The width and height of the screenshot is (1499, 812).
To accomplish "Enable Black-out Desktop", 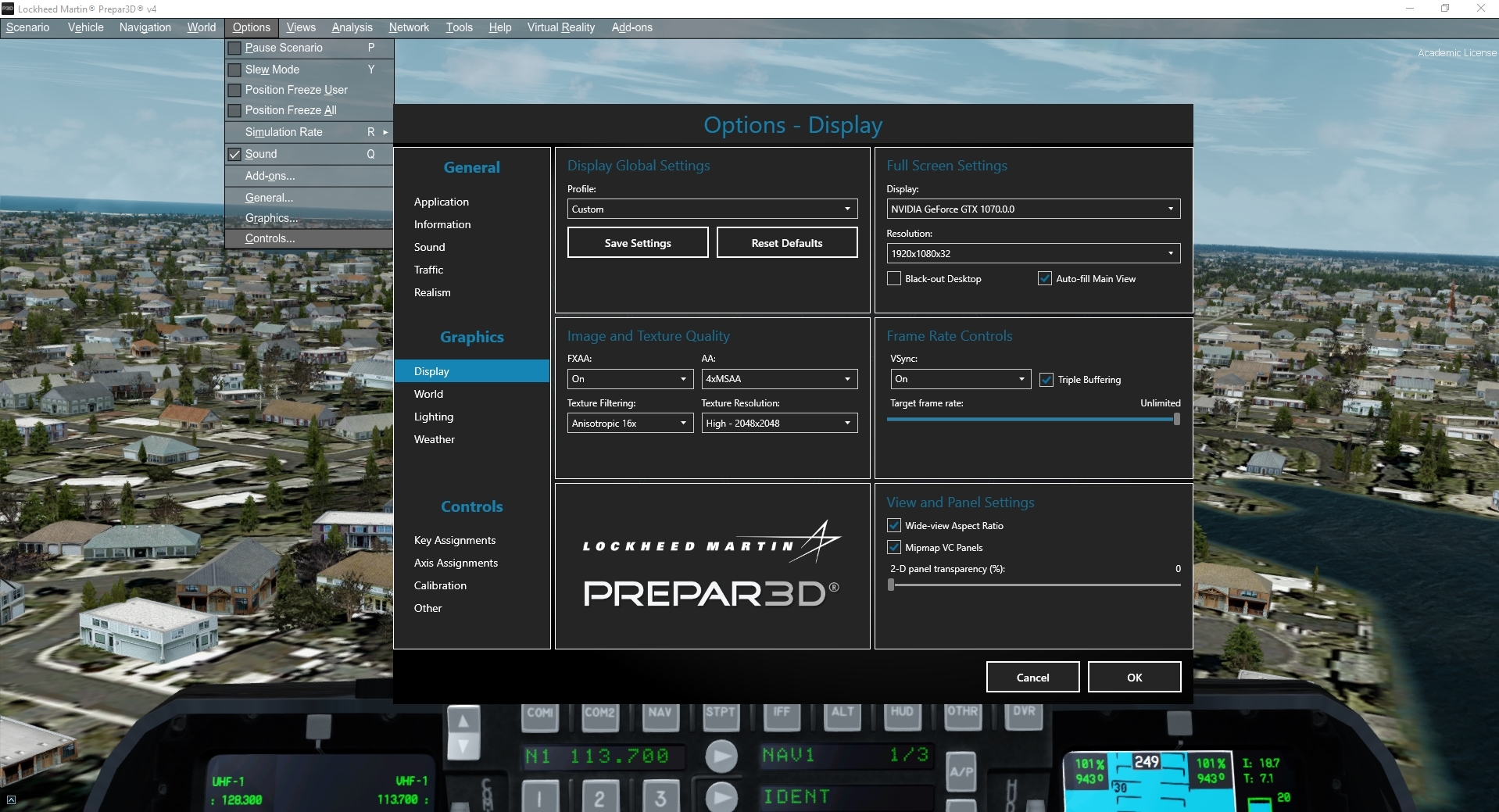I will (x=893, y=278).
